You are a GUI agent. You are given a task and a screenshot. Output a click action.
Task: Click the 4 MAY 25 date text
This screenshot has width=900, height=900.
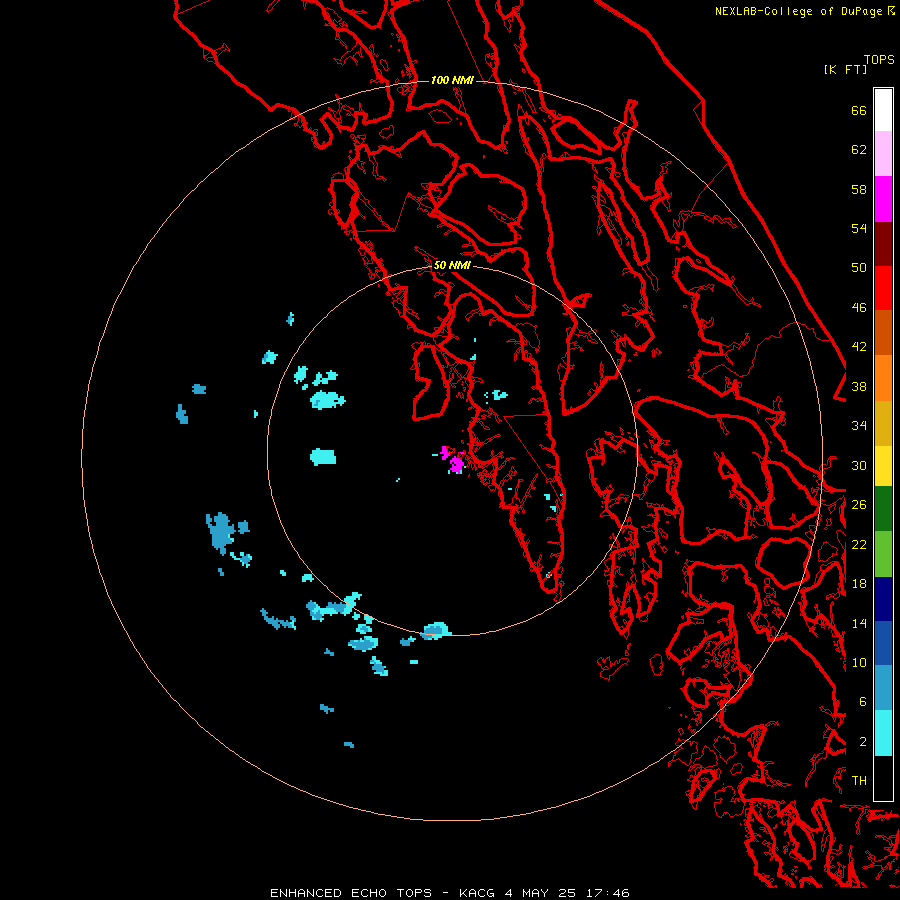click(540, 893)
